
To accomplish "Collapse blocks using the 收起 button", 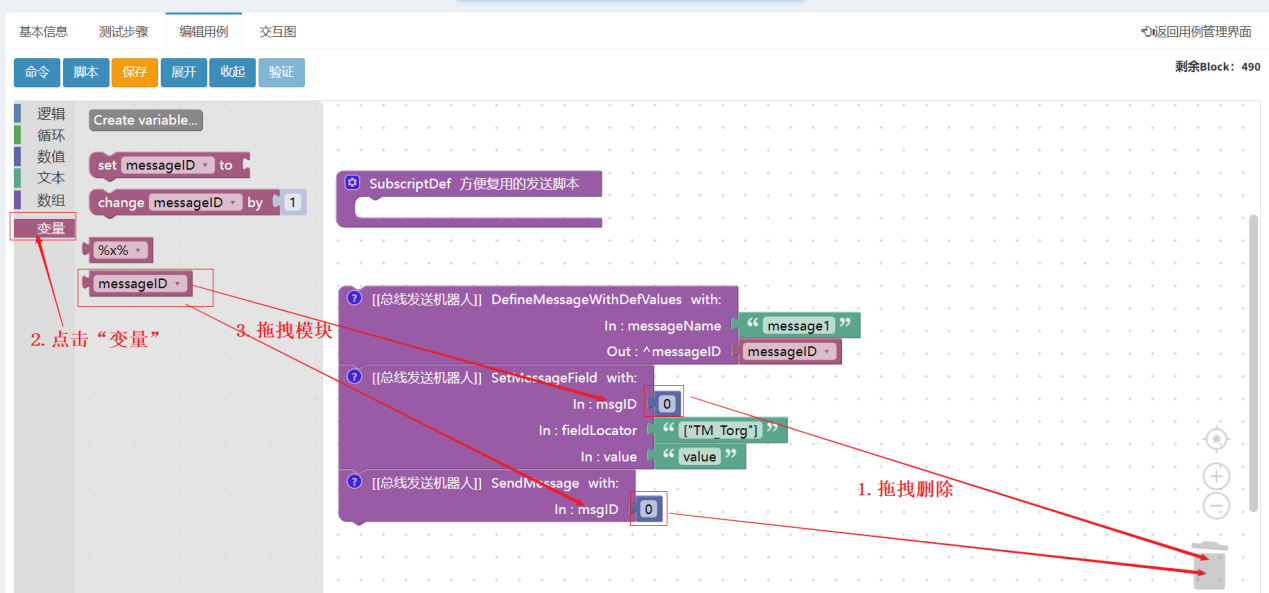I will tap(233, 72).
